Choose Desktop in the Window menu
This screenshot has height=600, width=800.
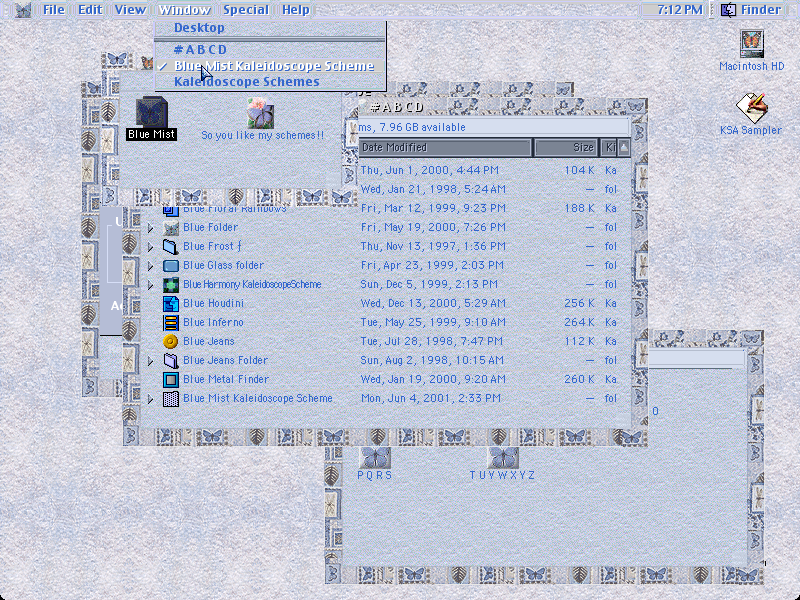click(270, 28)
